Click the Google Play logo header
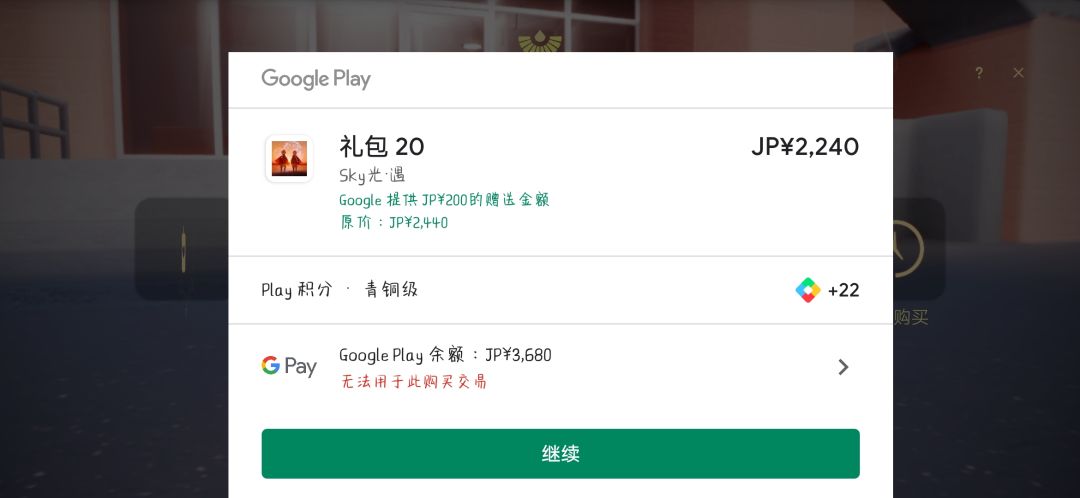The width and height of the screenshot is (1080, 498). 316,79
